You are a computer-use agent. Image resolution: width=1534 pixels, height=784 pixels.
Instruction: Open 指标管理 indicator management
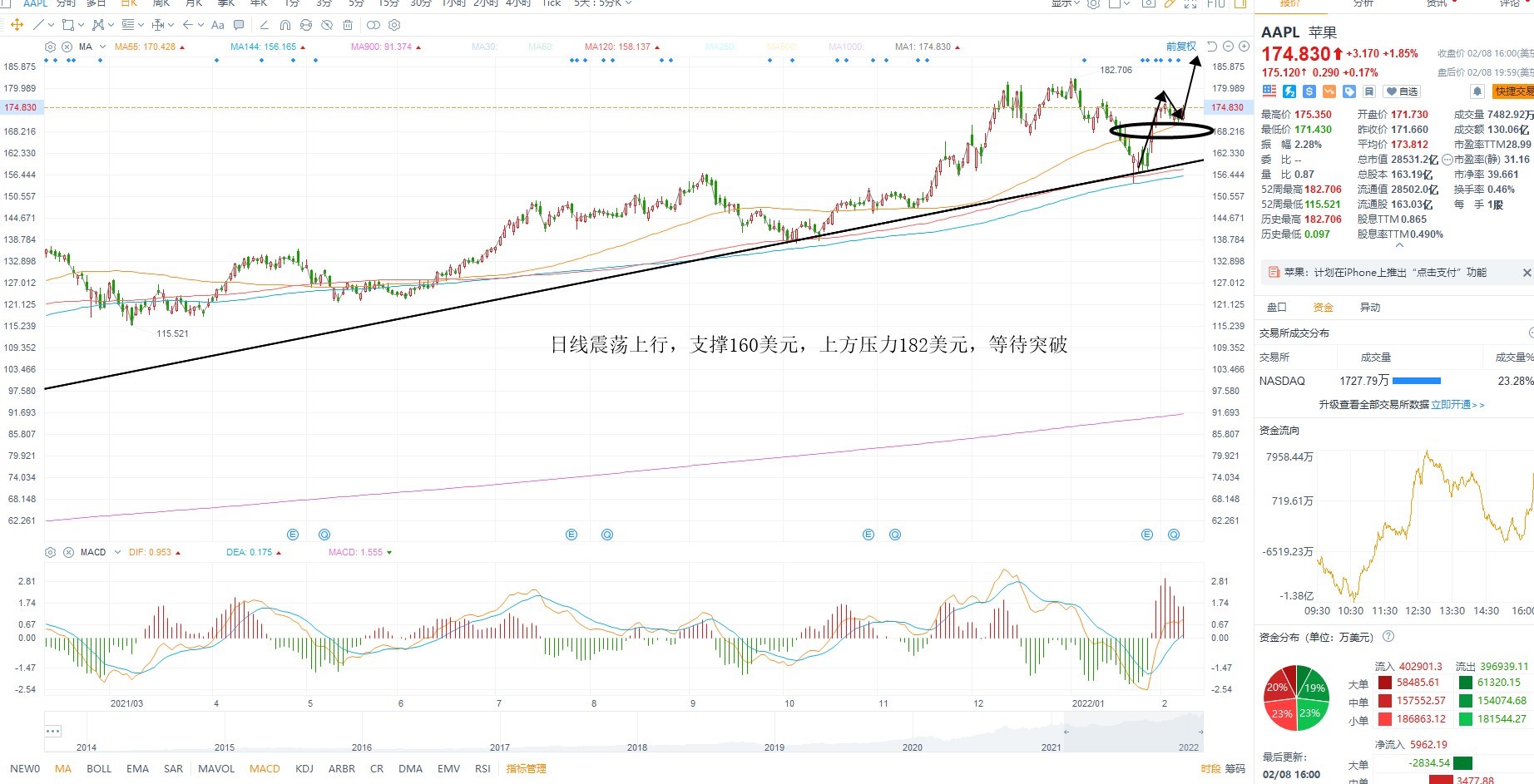(x=527, y=769)
